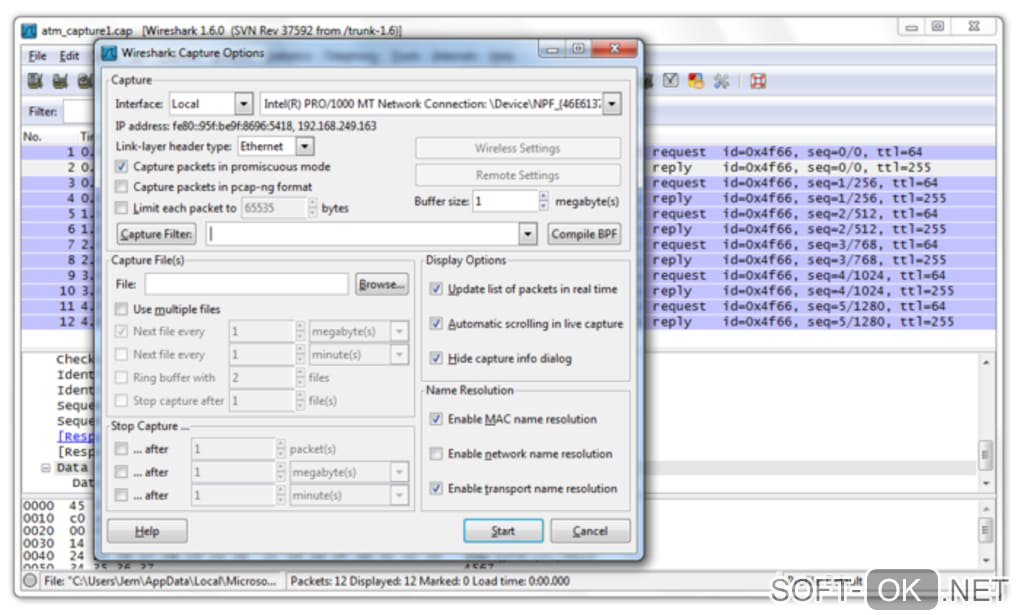Image resolution: width=1020 pixels, height=615 pixels.
Task: Open the capture filter history dropdown arrow
Action: [528, 234]
